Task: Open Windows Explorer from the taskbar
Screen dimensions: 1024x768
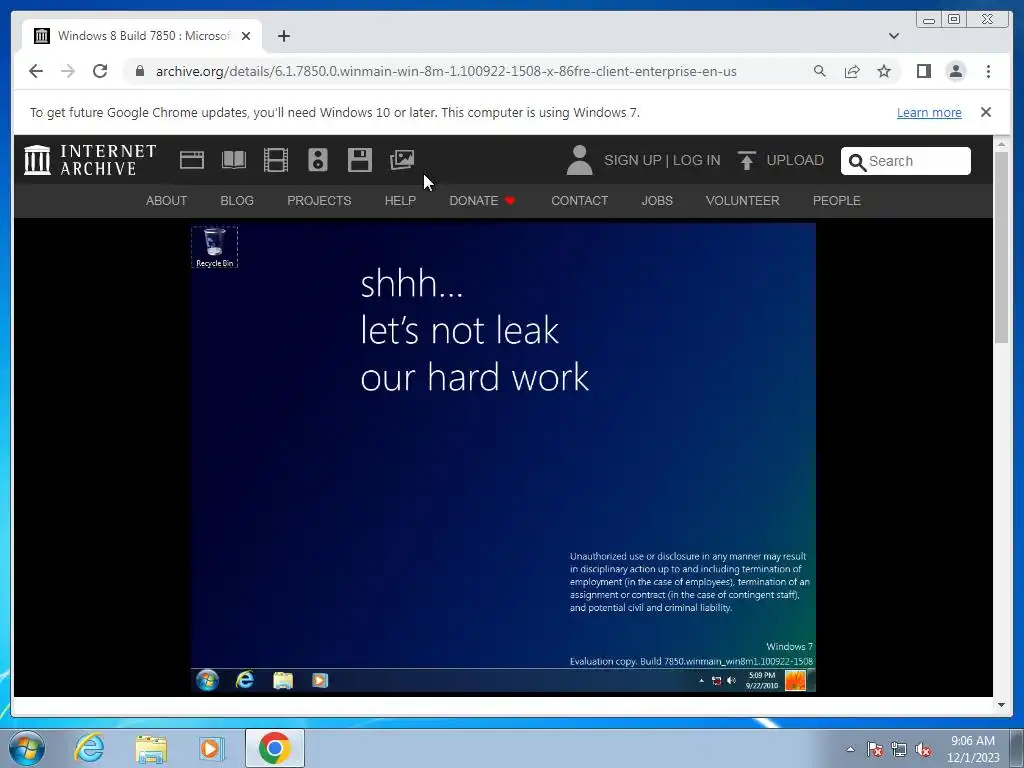Action: [151, 748]
